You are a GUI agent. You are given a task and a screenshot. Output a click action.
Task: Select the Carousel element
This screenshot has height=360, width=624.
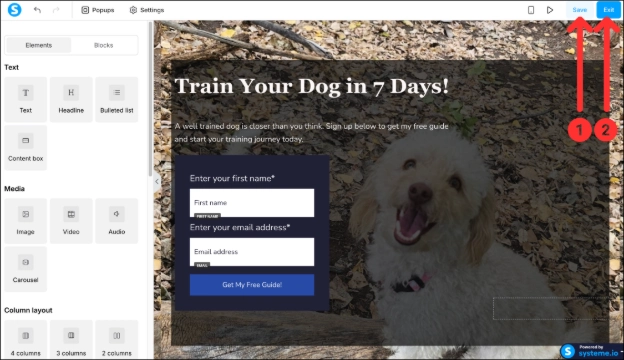pos(25,269)
